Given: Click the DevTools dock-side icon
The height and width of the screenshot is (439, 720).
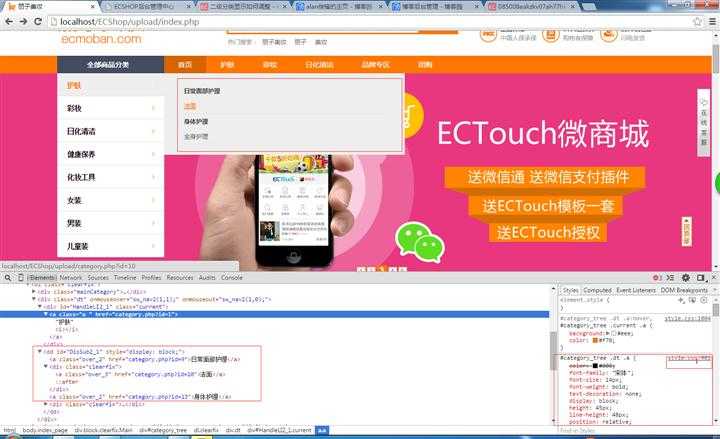Looking at the screenshot, I should pyautogui.click(x=700, y=277).
